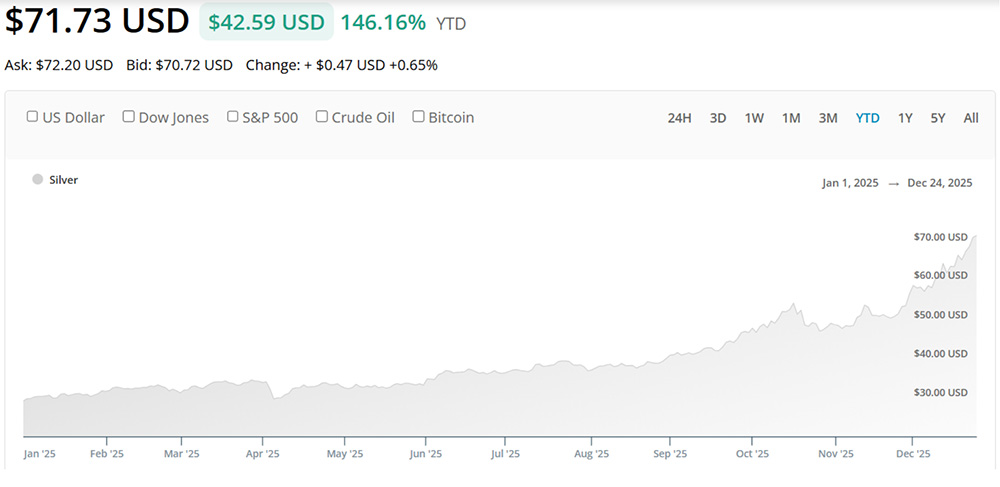Select the 3D time range
Viewport: 1000px width, 487px height.
[718, 118]
